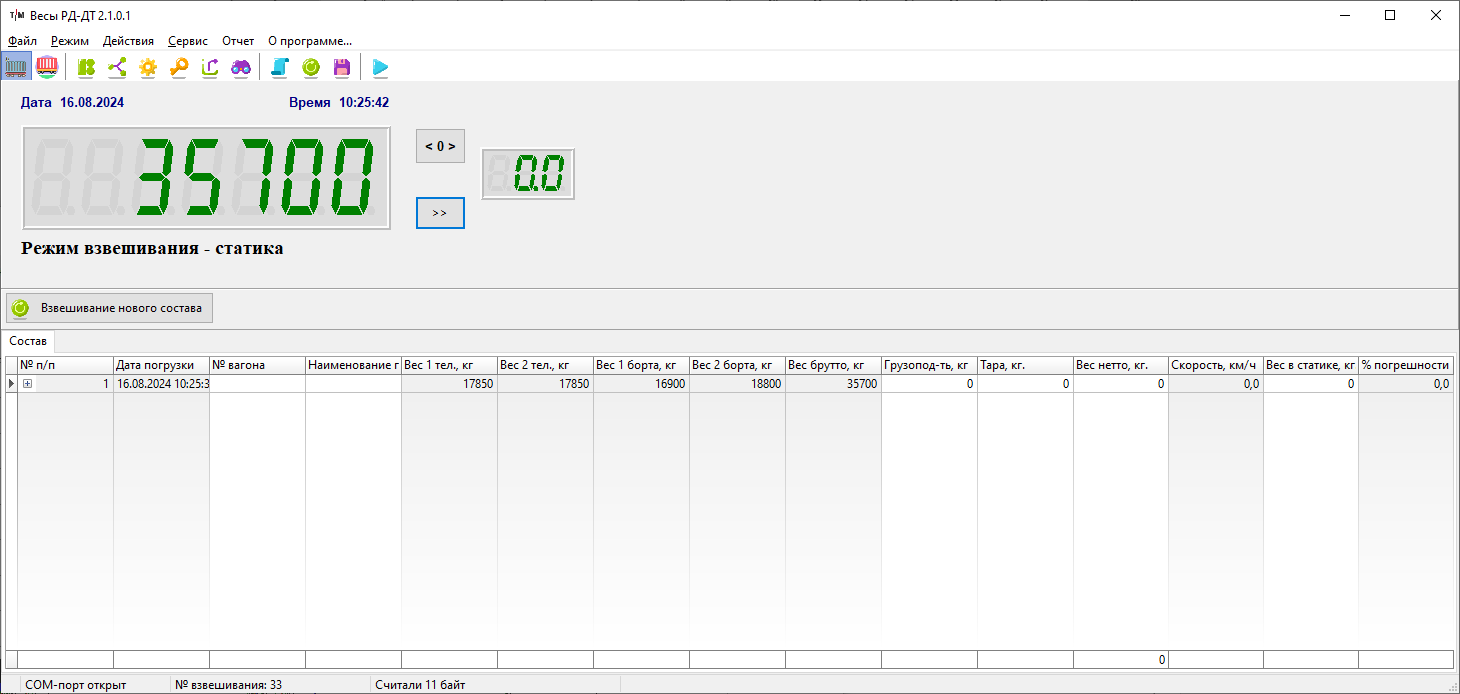Click the purple binoculars search icon
Image resolution: width=1460 pixels, height=694 pixels.
[241, 67]
